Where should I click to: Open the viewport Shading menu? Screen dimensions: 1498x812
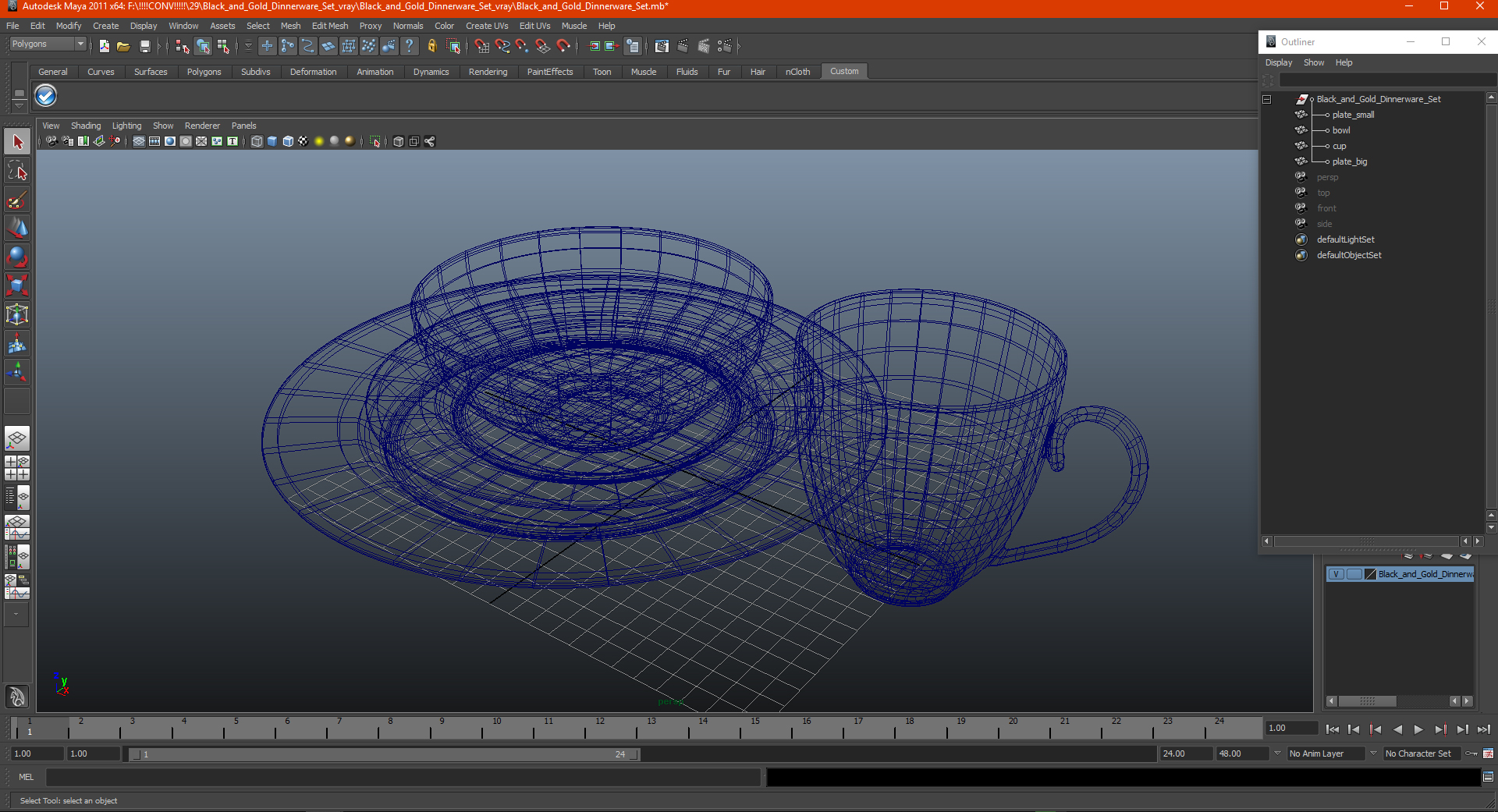[86, 126]
